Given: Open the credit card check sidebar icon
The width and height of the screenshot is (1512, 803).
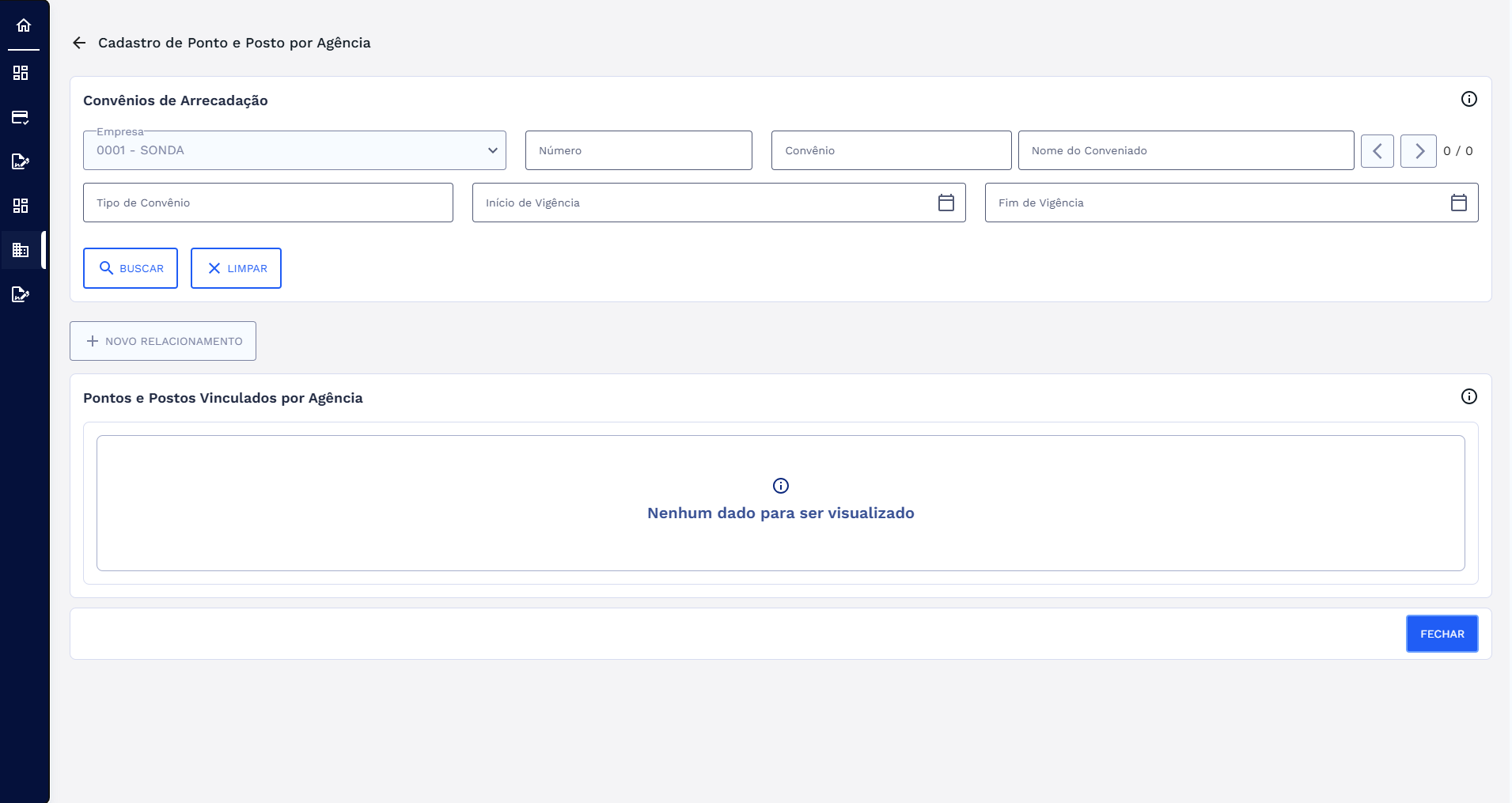Looking at the screenshot, I should [21, 117].
